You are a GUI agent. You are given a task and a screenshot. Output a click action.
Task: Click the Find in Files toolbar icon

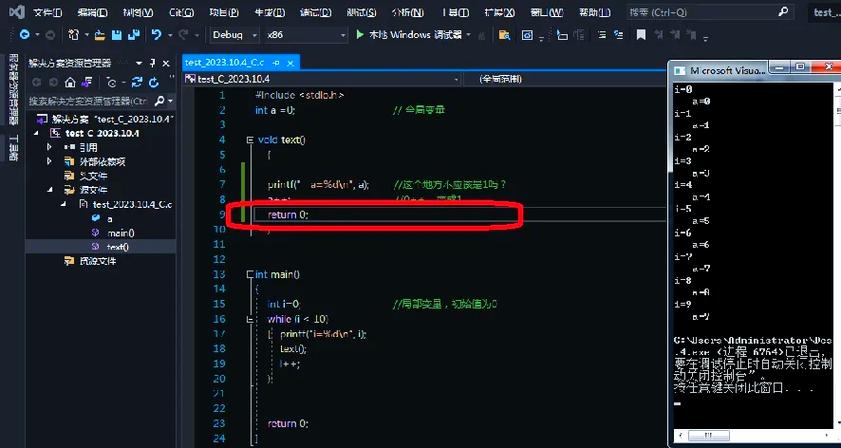click(x=504, y=35)
